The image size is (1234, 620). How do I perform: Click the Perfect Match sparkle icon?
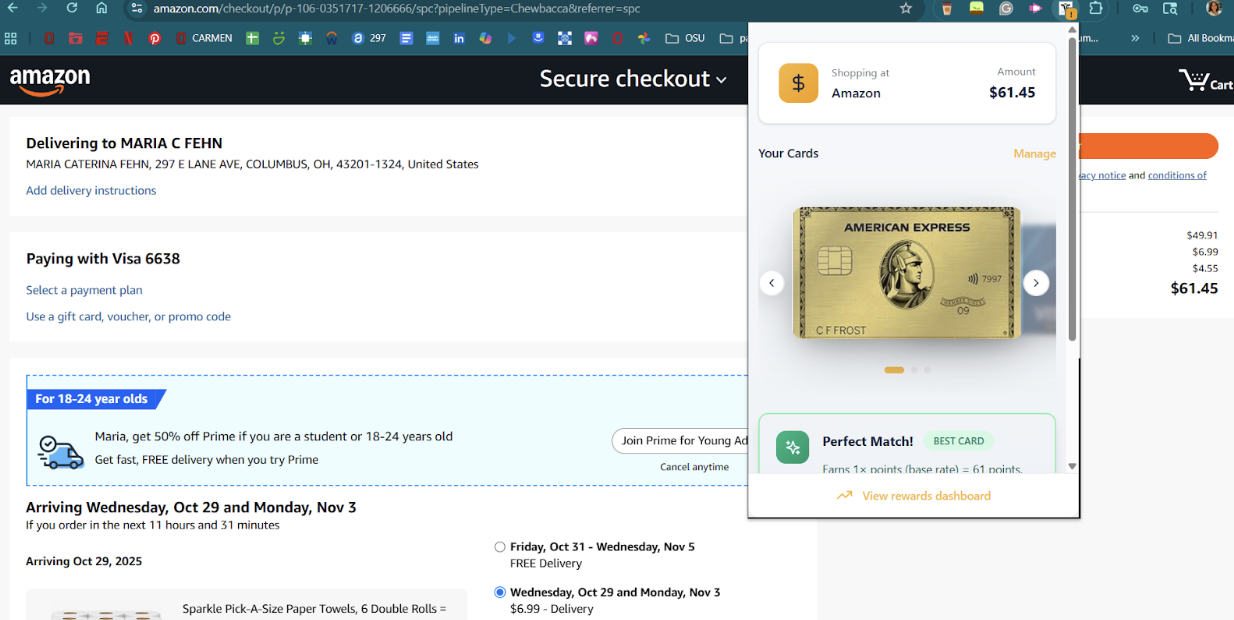[793, 447]
